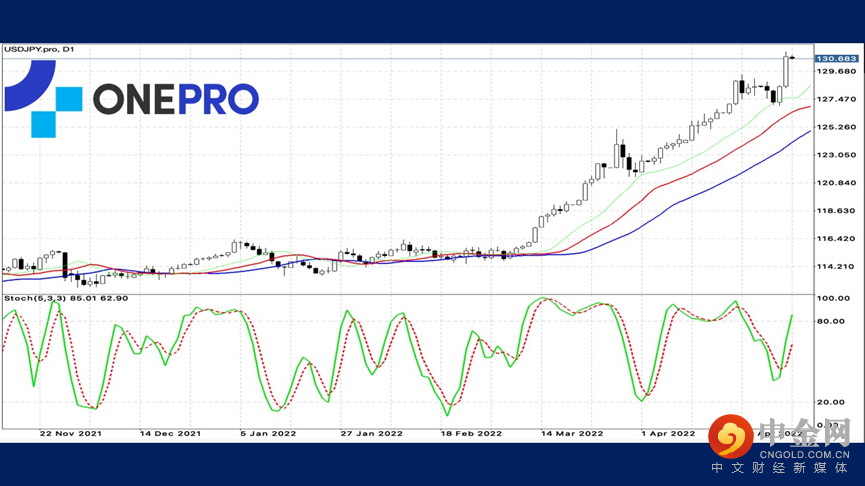This screenshot has width=865, height=486.
Task: Click the 114.210 price axis label
Action: [x=836, y=266]
